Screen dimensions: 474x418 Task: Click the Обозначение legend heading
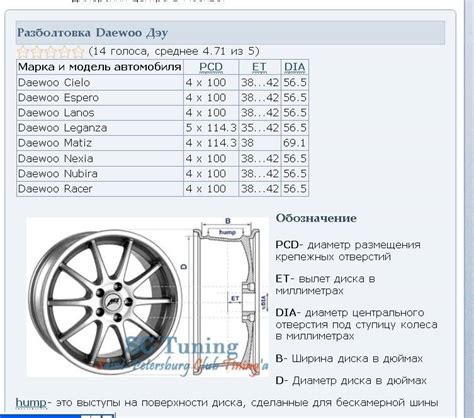pyautogui.click(x=316, y=218)
